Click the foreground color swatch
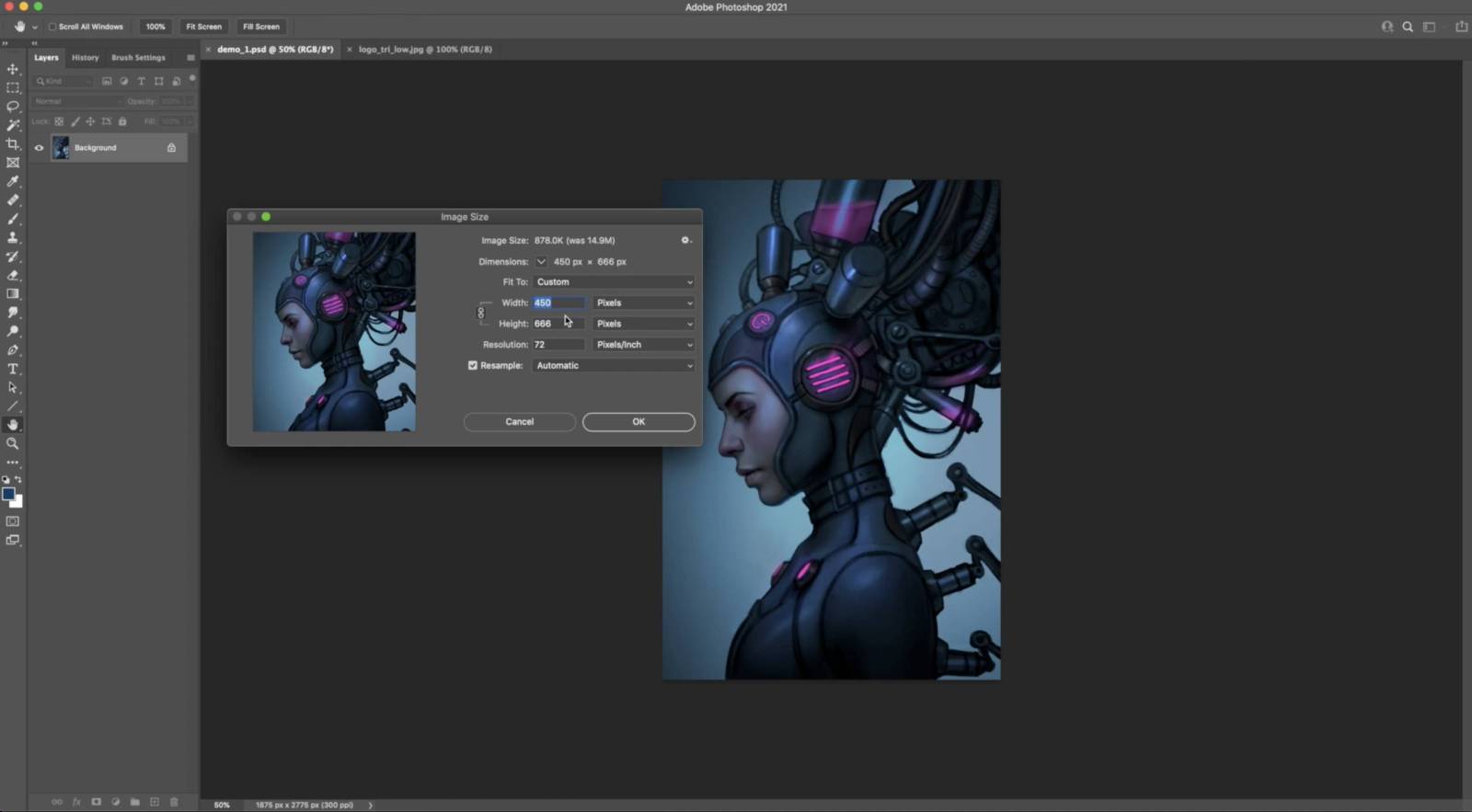Viewport: 1472px width, 812px height. click(8, 494)
